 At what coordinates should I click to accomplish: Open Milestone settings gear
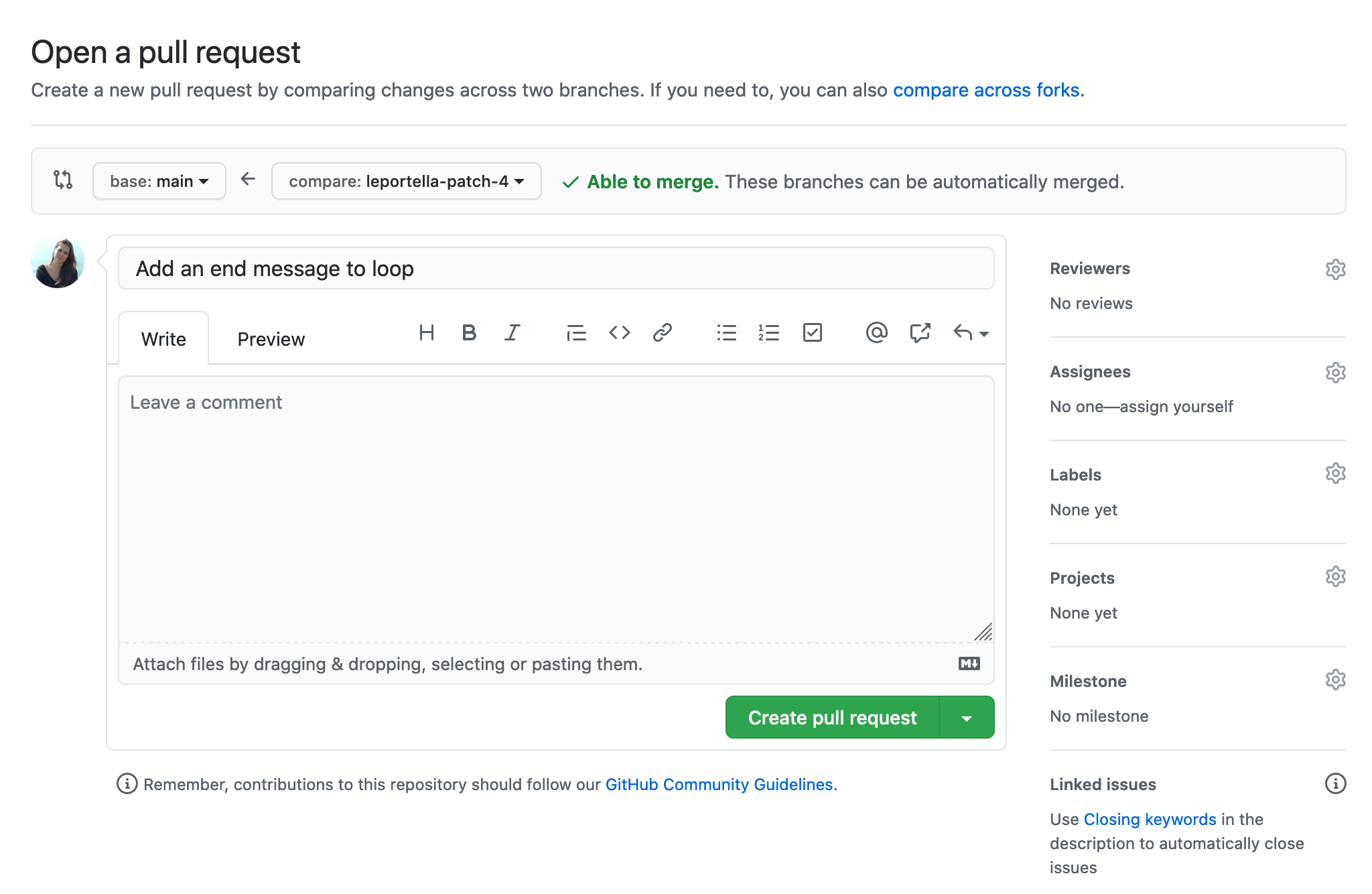1336,679
